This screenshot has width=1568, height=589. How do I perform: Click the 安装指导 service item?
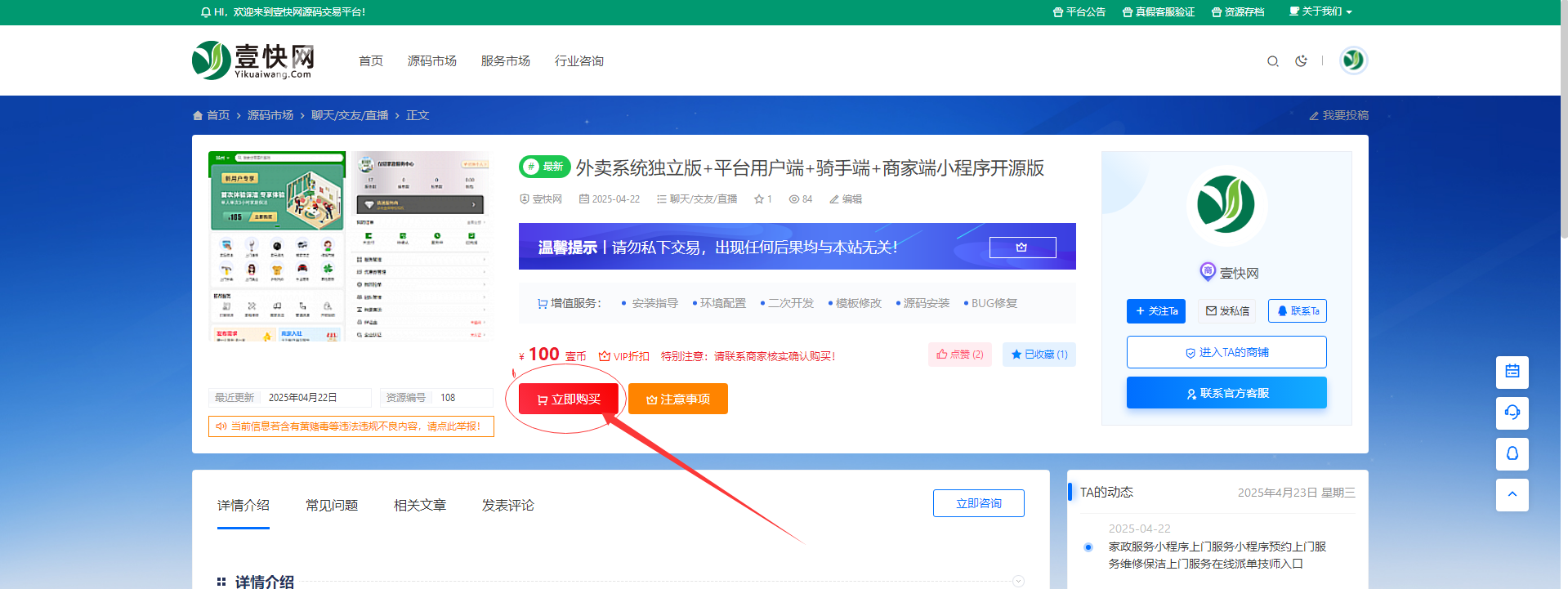point(654,303)
